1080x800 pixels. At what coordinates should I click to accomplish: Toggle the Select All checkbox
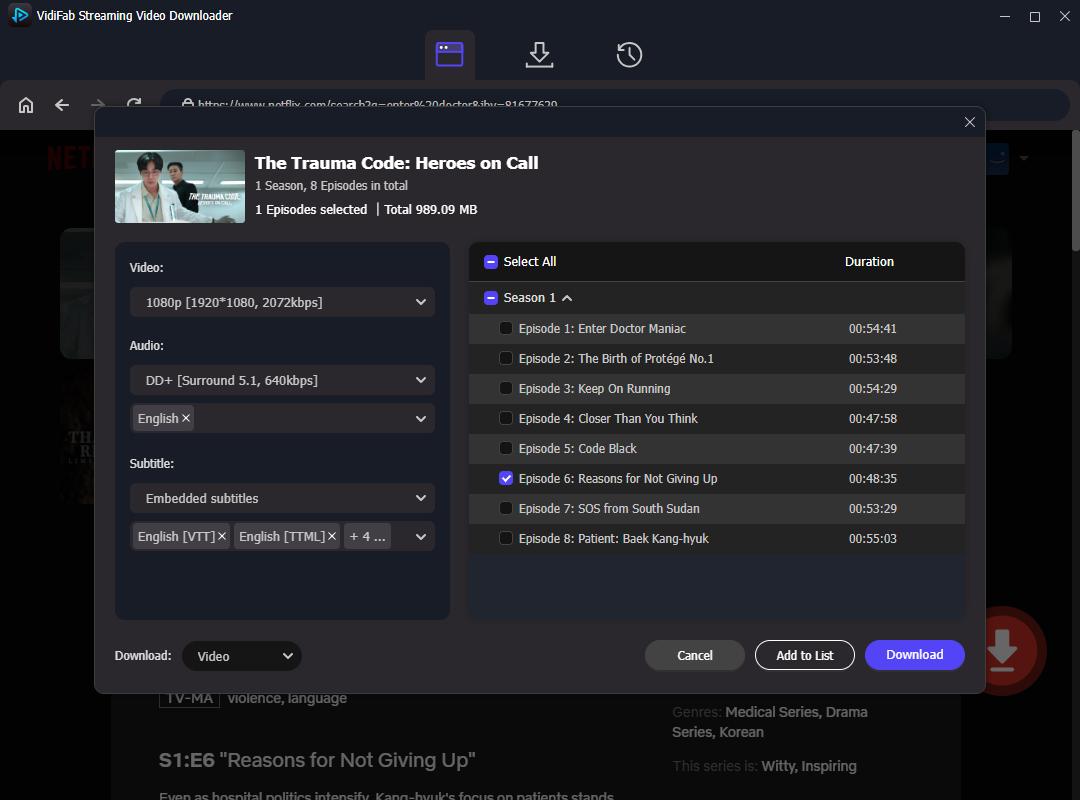point(490,262)
